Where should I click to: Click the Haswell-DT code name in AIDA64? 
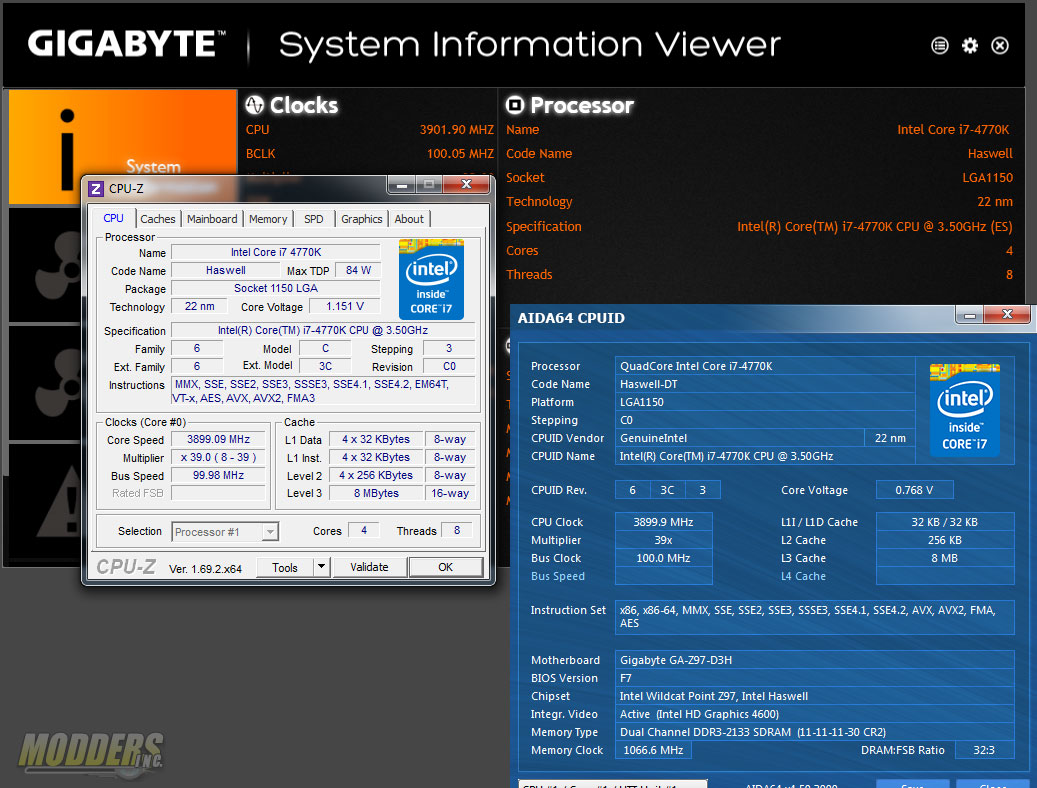pos(765,384)
